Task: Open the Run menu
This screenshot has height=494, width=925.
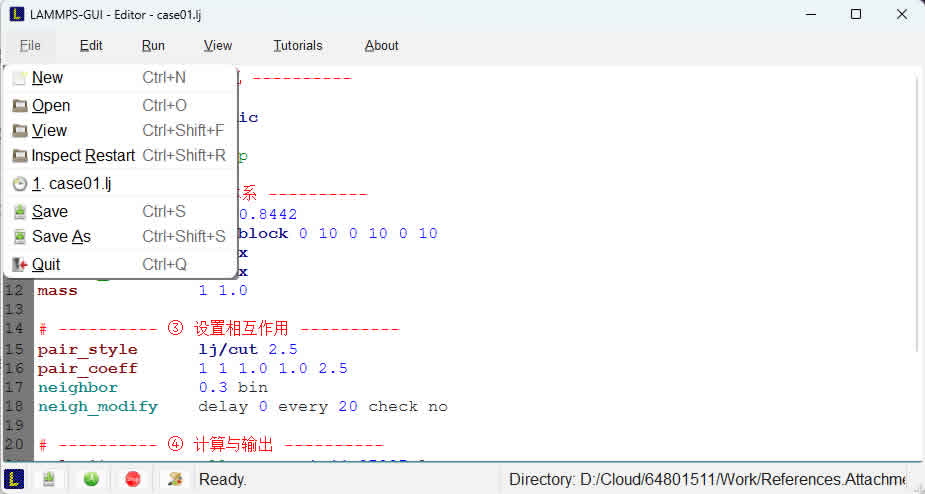Action: [x=153, y=45]
